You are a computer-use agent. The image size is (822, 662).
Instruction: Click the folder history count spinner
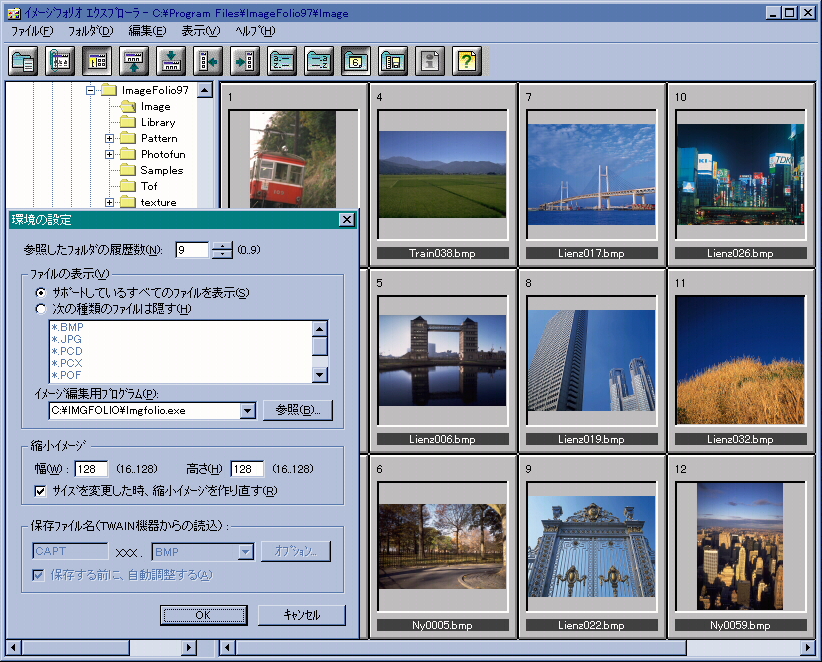222,250
